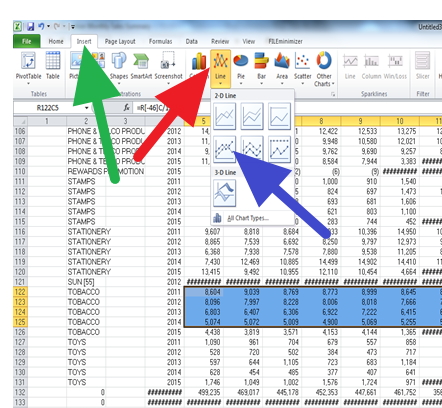Open the Bar chart menu
Image resolution: width=442 pixels, height=408 pixels.
(x=261, y=68)
